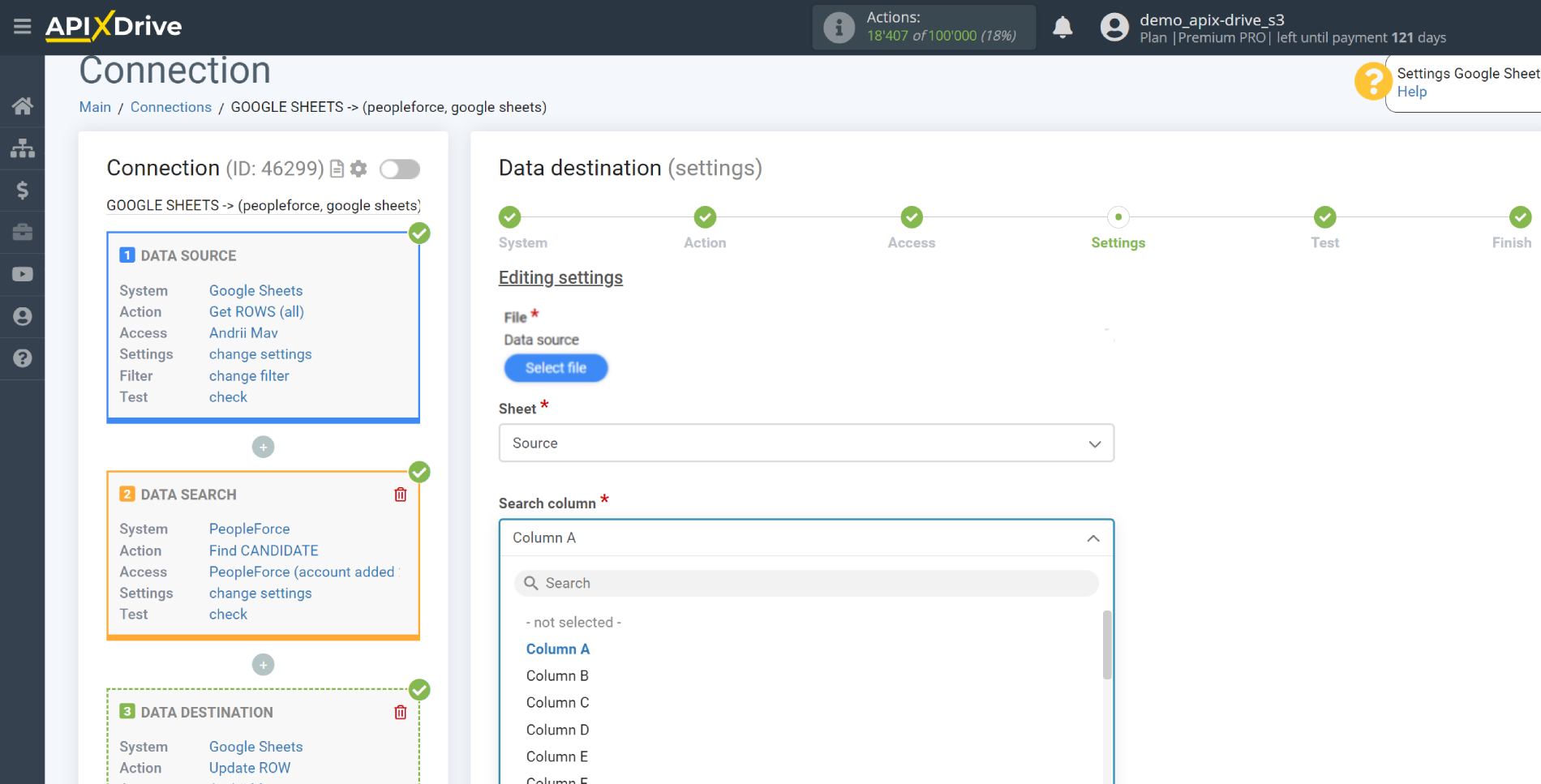Go to the Action step

pyautogui.click(x=705, y=217)
